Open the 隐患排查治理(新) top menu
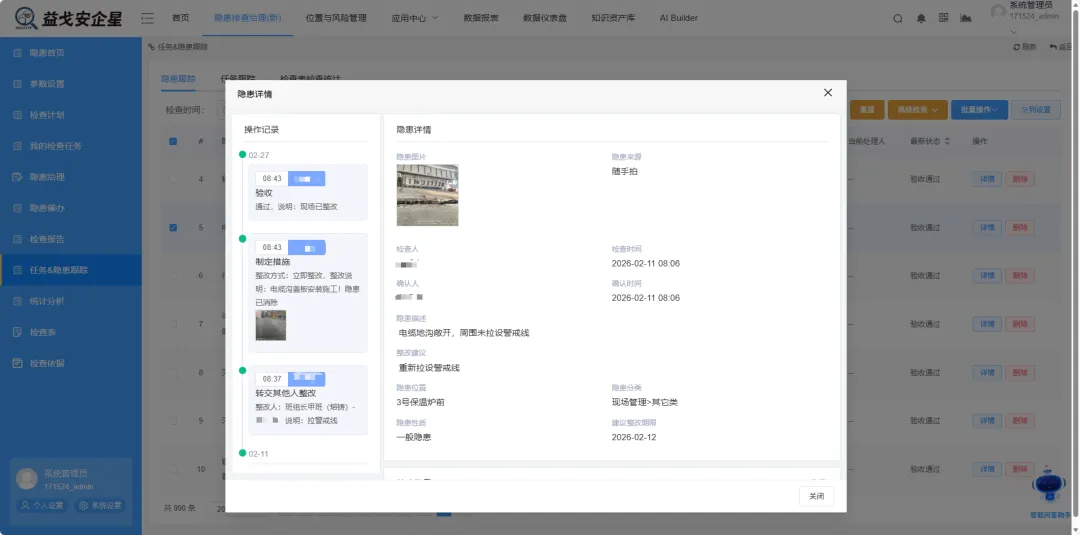 tap(248, 18)
